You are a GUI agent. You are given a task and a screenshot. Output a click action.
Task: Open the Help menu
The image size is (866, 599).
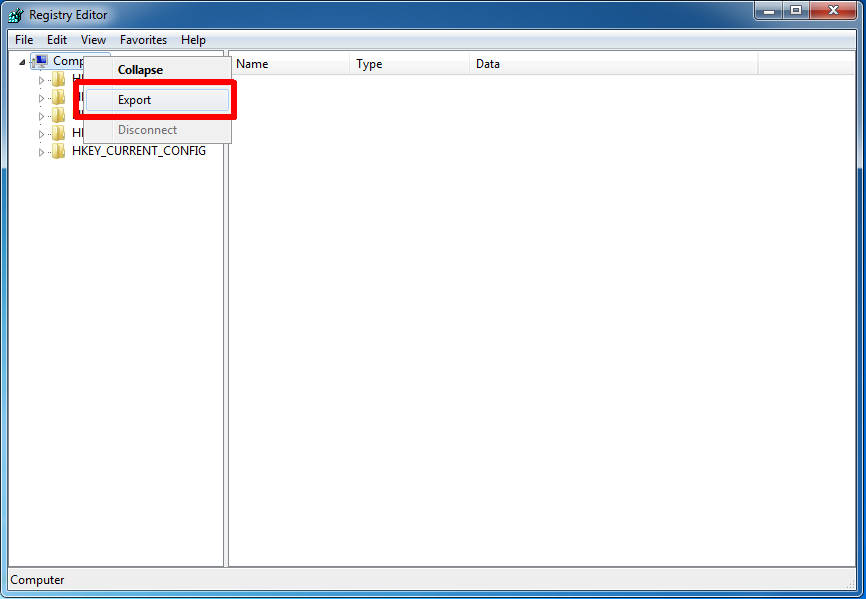(193, 40)
